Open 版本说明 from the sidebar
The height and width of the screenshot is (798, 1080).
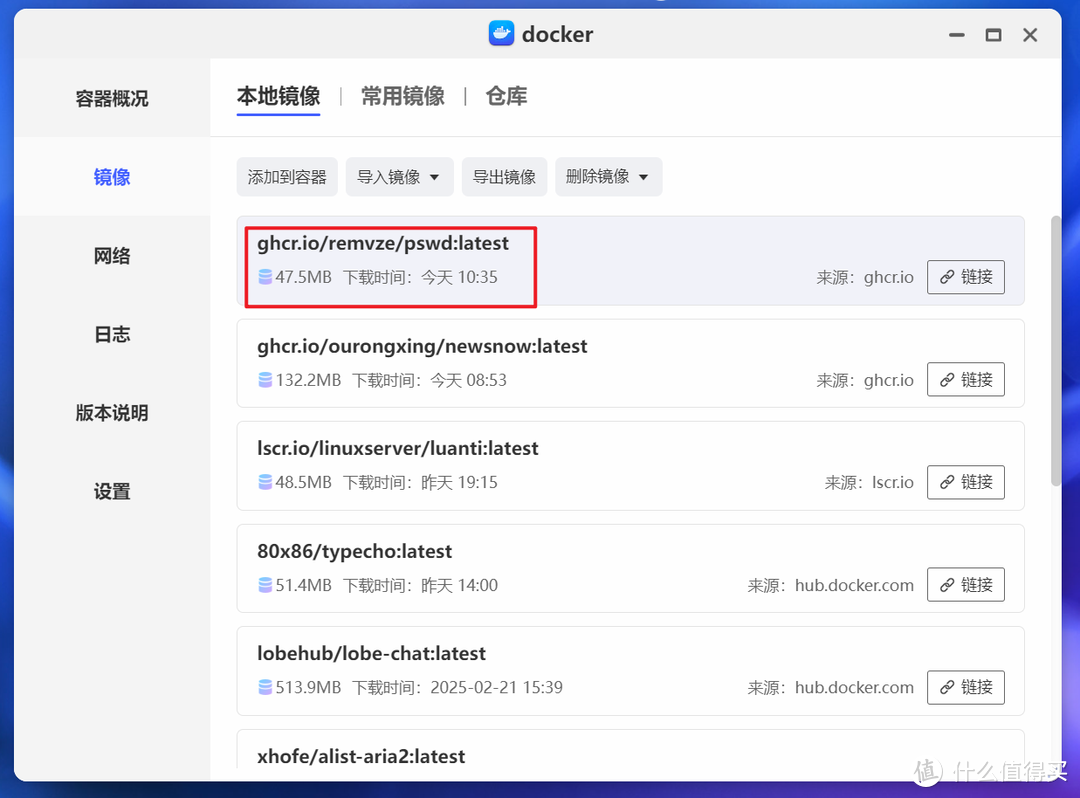point(111,413)
